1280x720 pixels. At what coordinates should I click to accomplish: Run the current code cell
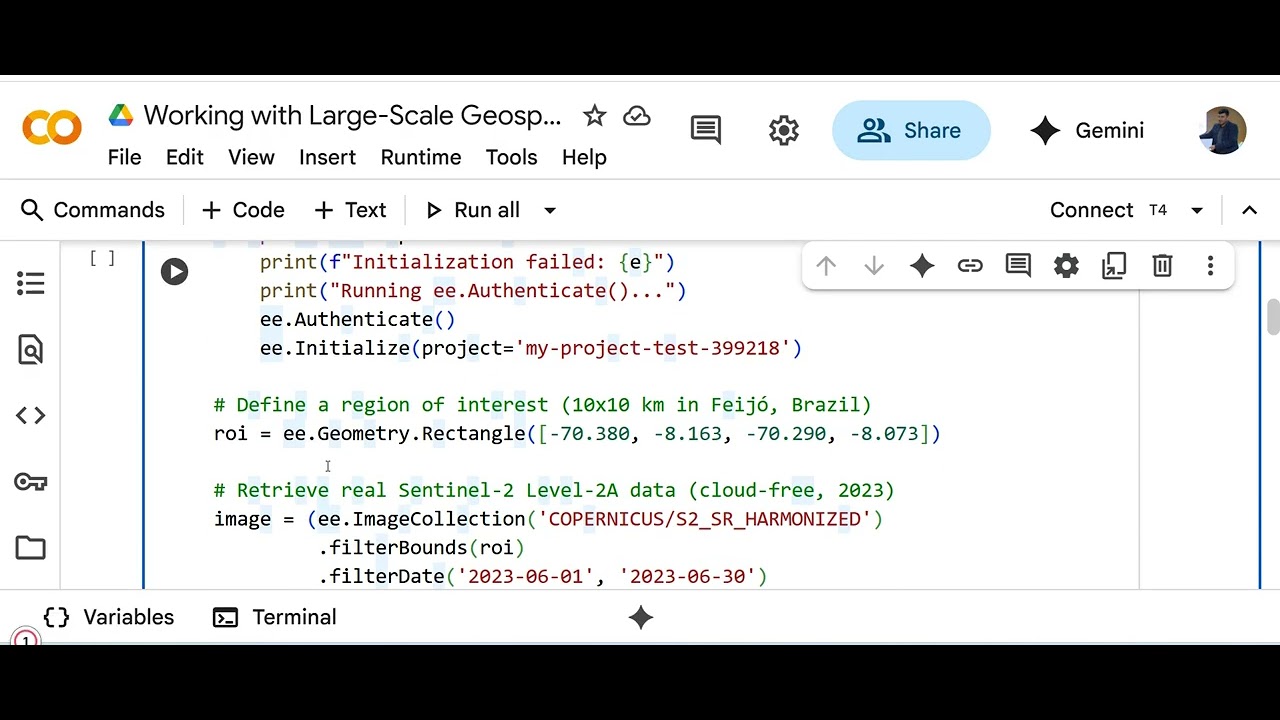(x=174, y=271)
